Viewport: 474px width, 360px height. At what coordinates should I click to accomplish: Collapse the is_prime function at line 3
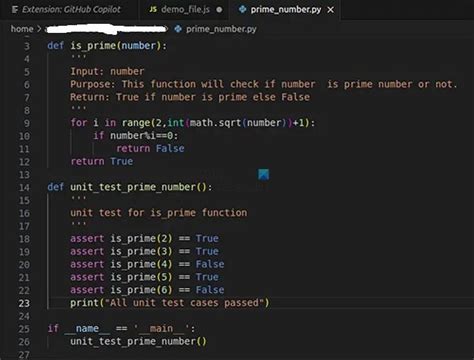pyautogui.click(x=39, y=46)
